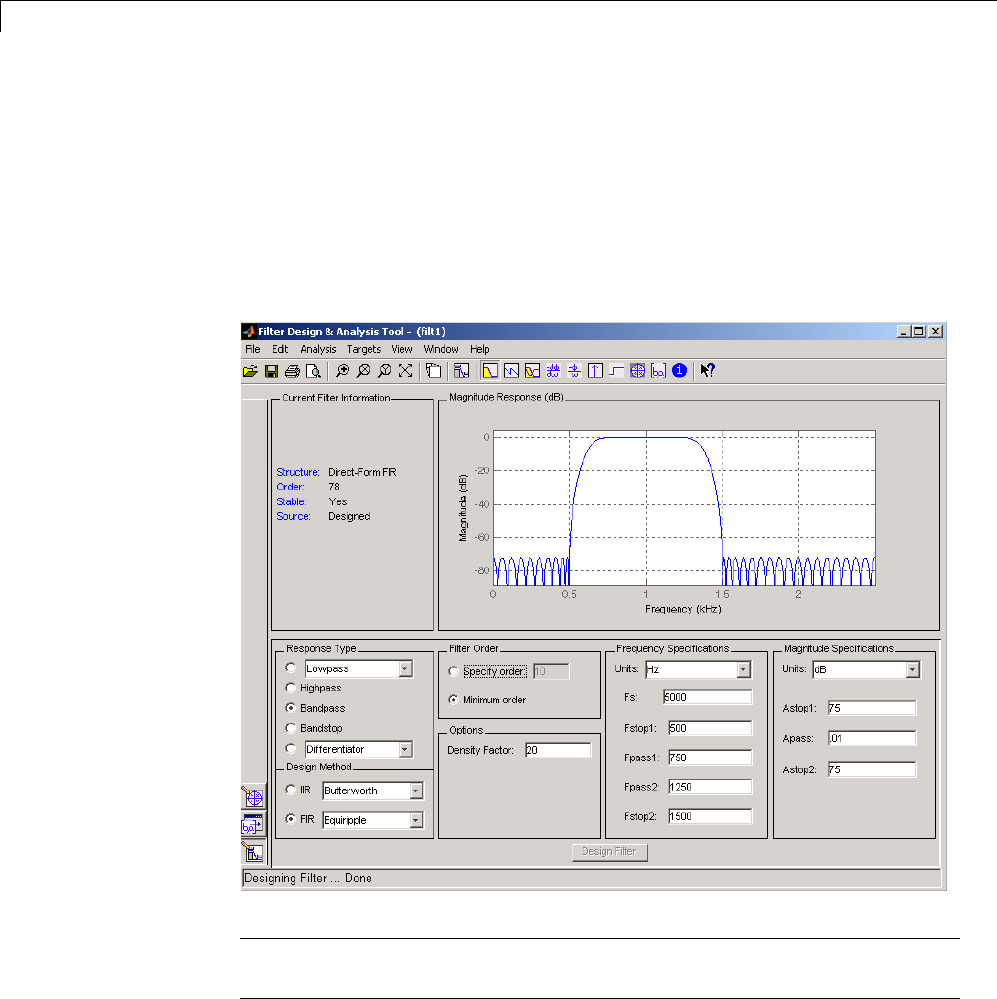Screen dimensions: 997x999
Task: Click the Order label in filter information
Action: point(290,487)
